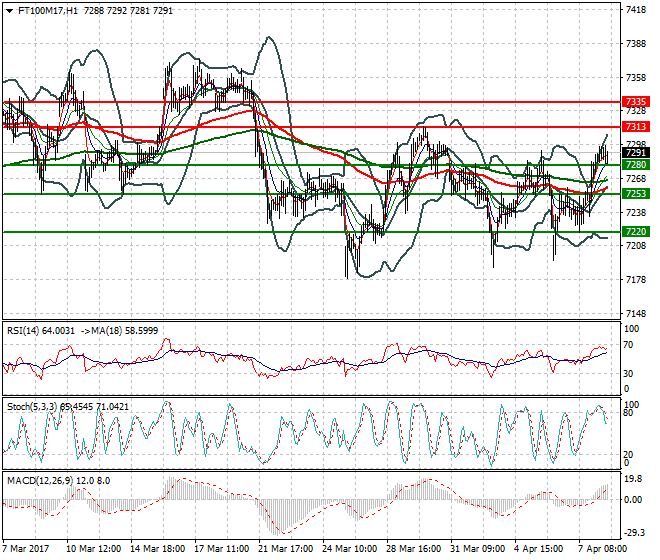Click the RSI scale value 70

pyautogui.click(x=628, y=345)
